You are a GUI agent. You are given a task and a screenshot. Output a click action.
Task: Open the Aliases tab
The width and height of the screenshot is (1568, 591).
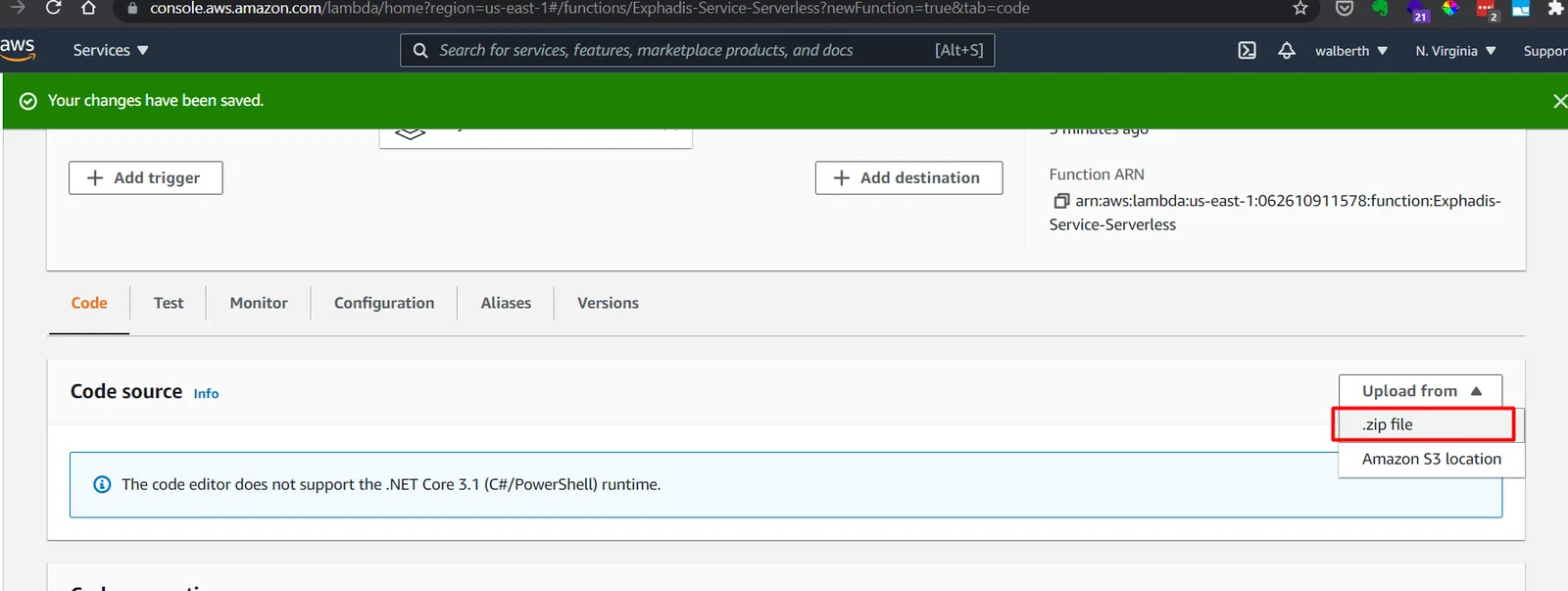pyautogui.click(x=506, y=303)
